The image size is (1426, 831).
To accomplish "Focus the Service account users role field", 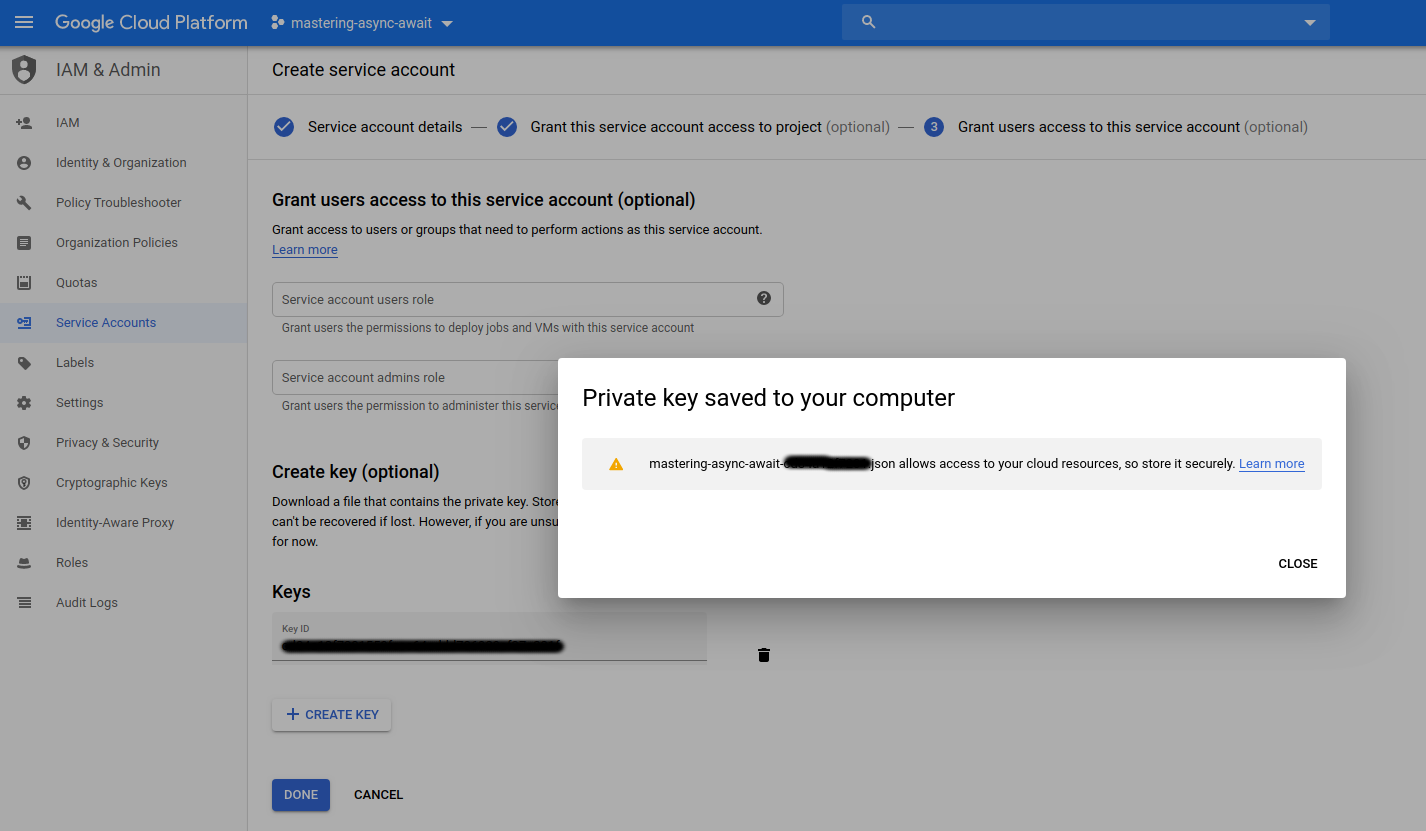I will [527, 299].
